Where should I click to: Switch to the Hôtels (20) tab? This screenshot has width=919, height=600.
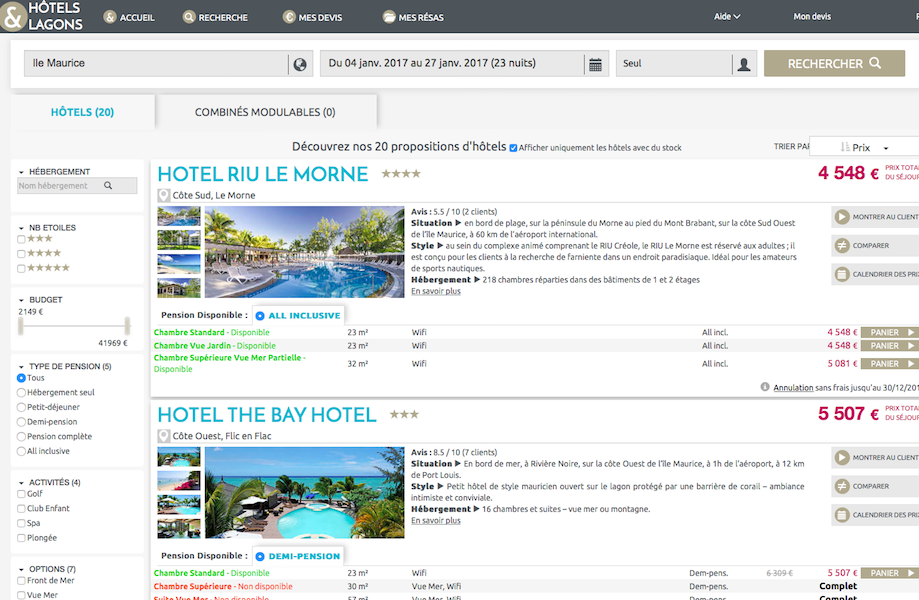pyautogui.click(x=83, y=112)
